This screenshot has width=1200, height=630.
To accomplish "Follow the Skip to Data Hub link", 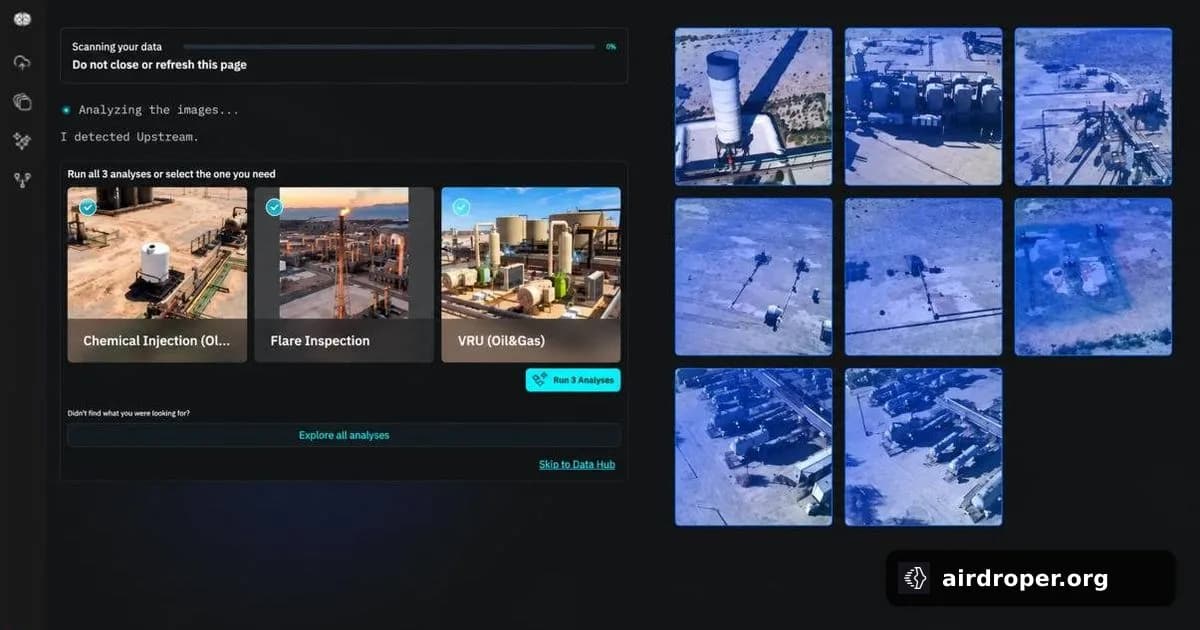I will (x=577, y=464).
